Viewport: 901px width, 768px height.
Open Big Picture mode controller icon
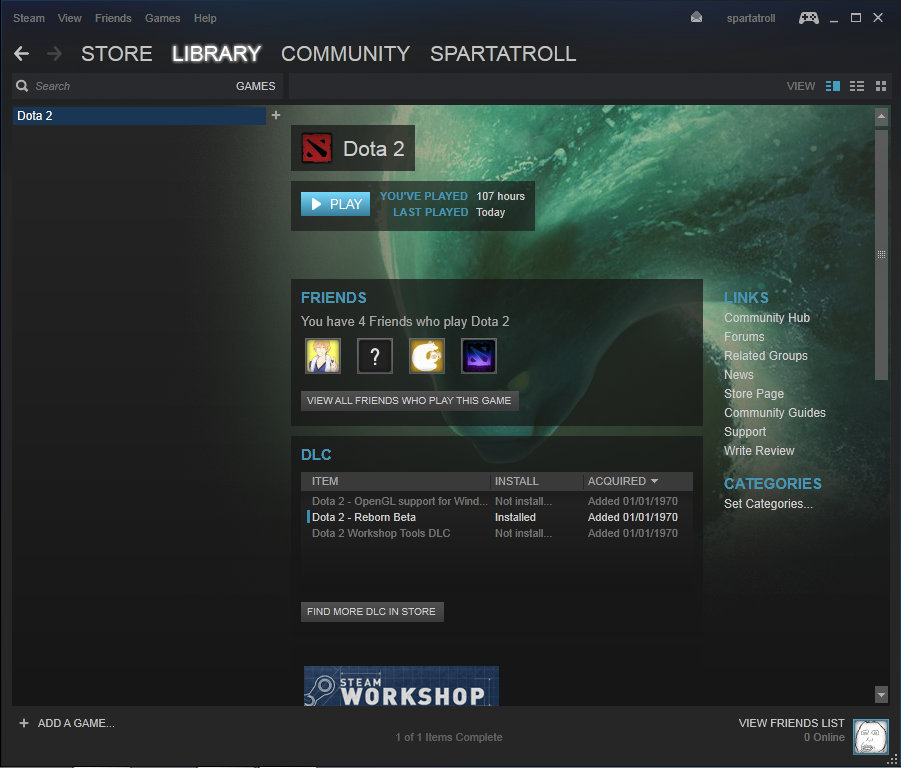click(x=808, y=18)
